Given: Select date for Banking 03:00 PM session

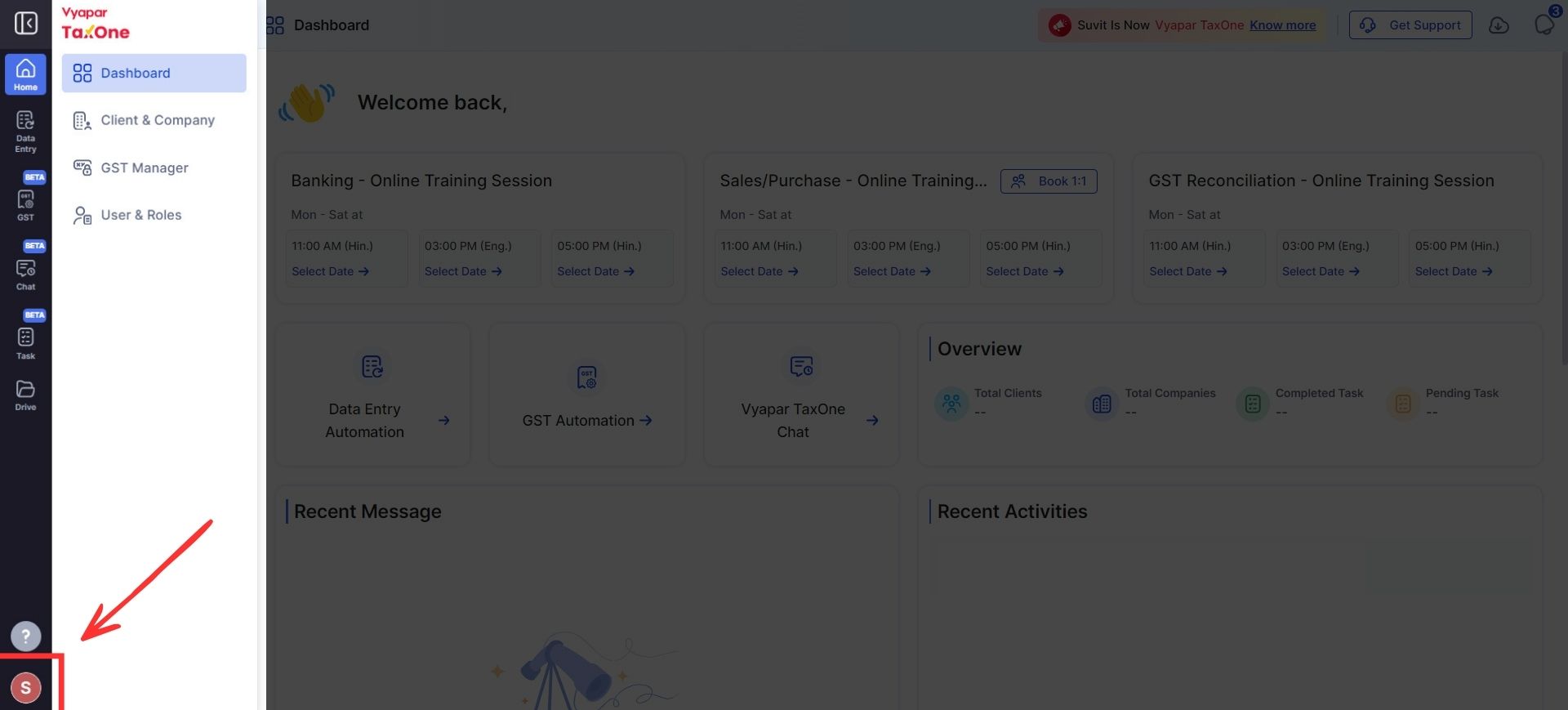Looking at the screenshot, I should tap(463, 271).
